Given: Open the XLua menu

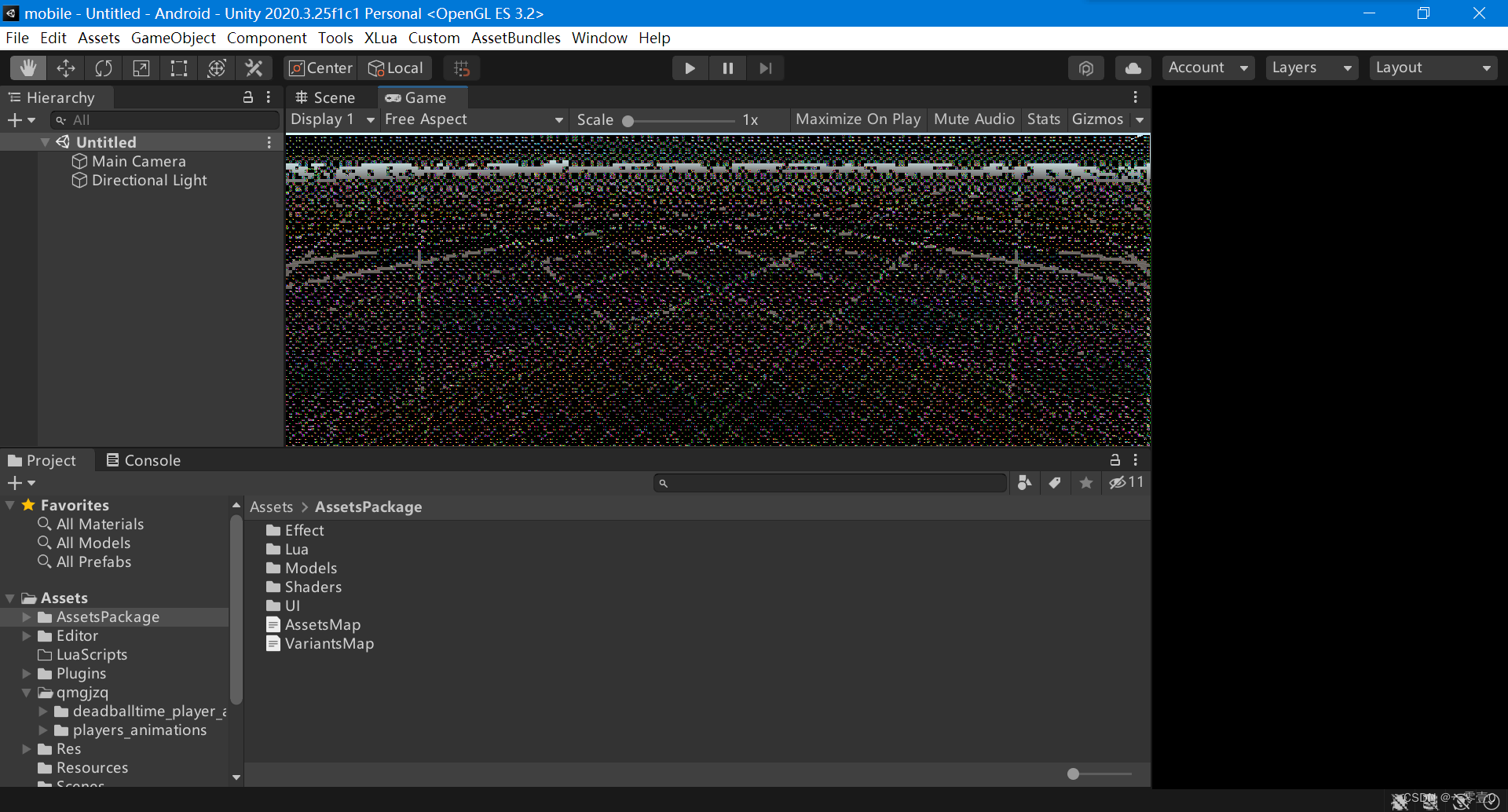Looking at the screenshot, I should click(380, 38).
